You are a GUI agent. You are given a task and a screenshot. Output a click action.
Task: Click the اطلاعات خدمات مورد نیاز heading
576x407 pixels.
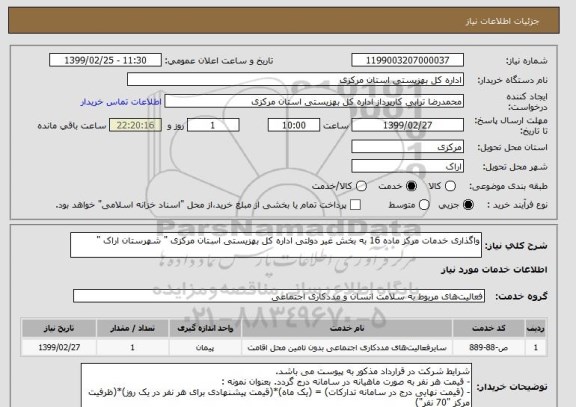point(494,270)
